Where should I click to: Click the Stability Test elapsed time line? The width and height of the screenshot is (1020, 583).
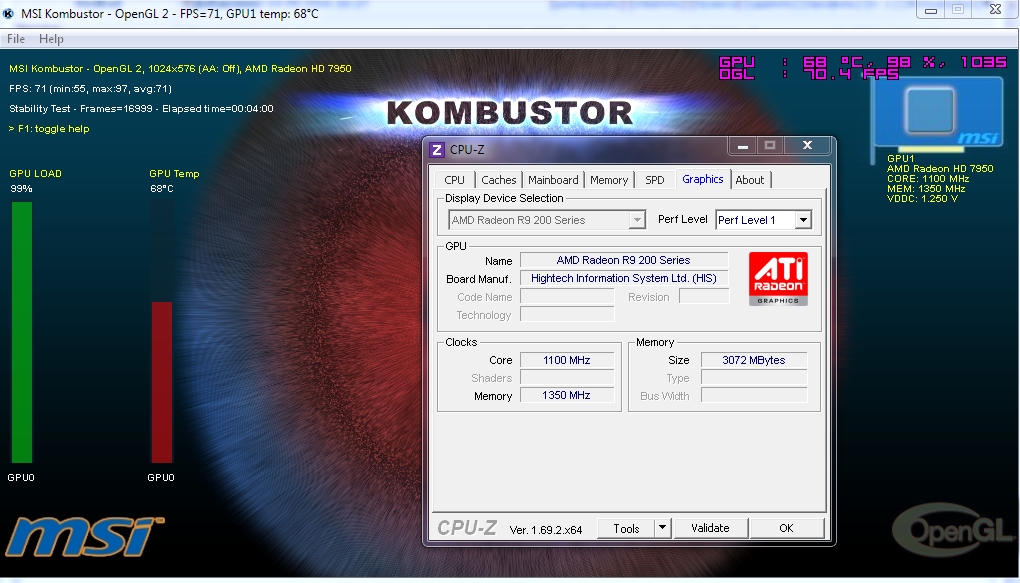(x=141, y=109)
